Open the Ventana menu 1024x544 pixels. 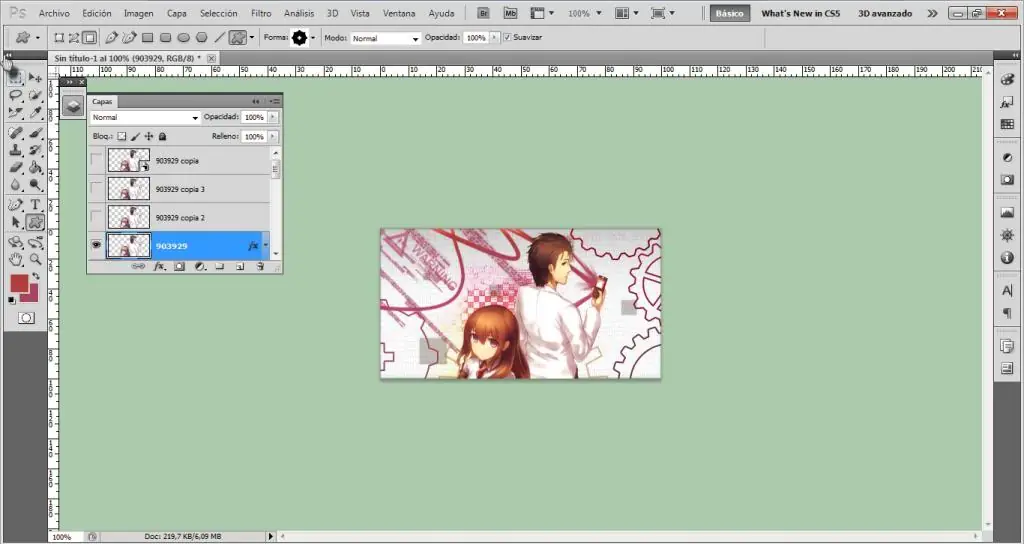pyautogui.click(x=399, y=13)
